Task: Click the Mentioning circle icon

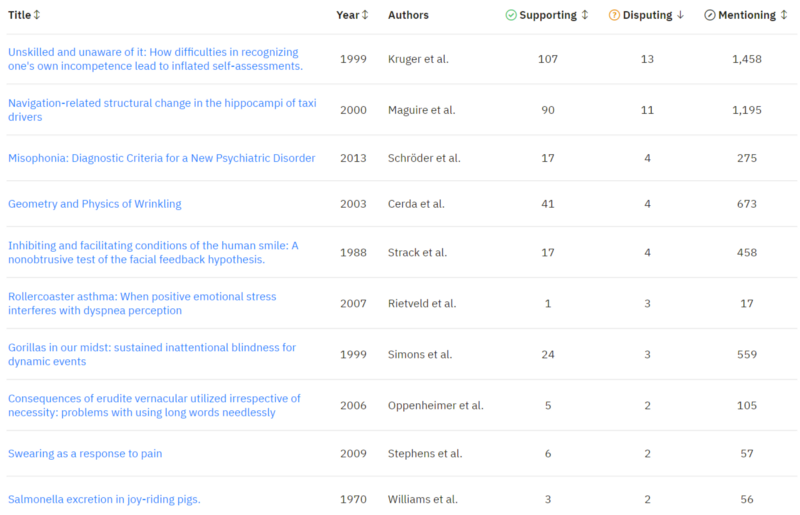Action: pyautogui.click(x=709, y=15)
